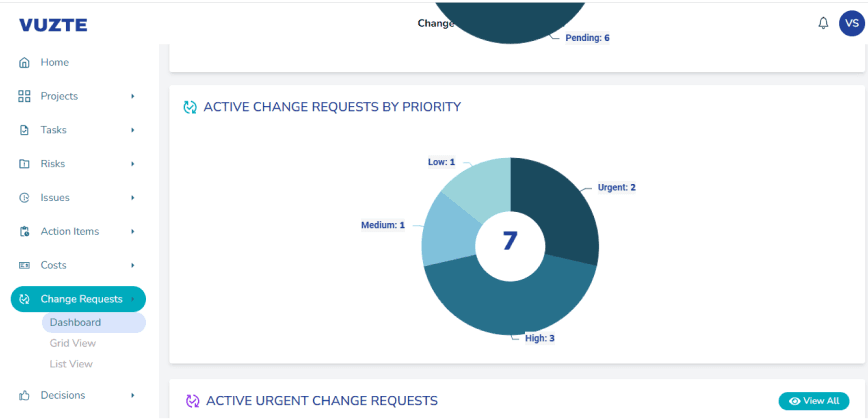This screenshot has height=419, width=868.
Task: Click View All urgent change requests button
Action: (x=813, y=401)
